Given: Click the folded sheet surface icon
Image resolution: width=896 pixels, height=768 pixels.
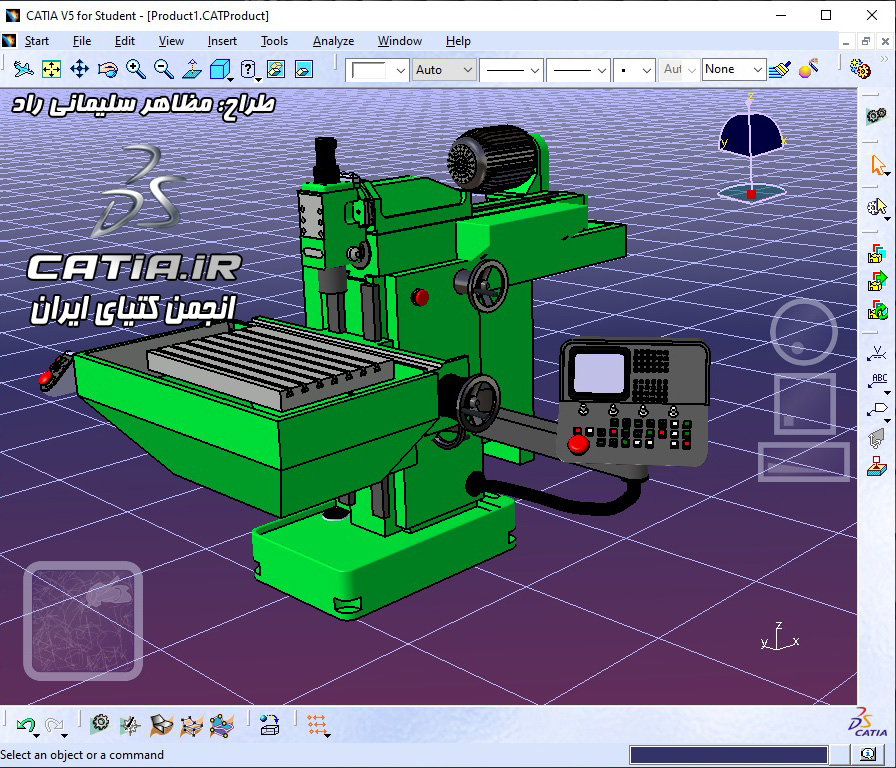Looking at the screenshot, I should pos(161,726).
